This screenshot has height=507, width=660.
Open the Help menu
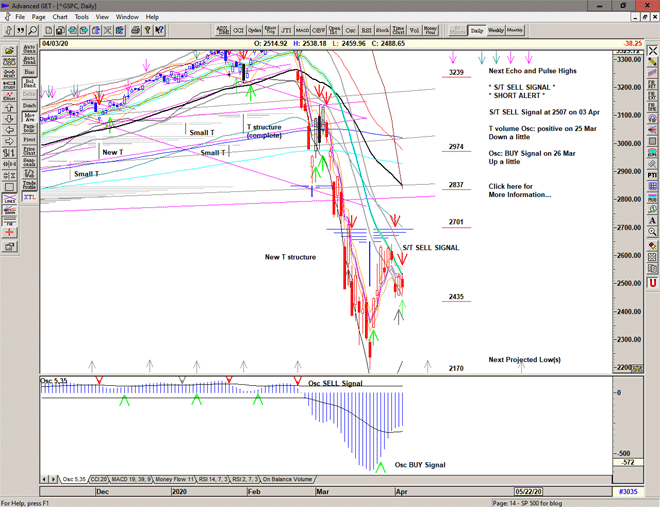coord(152,17)
